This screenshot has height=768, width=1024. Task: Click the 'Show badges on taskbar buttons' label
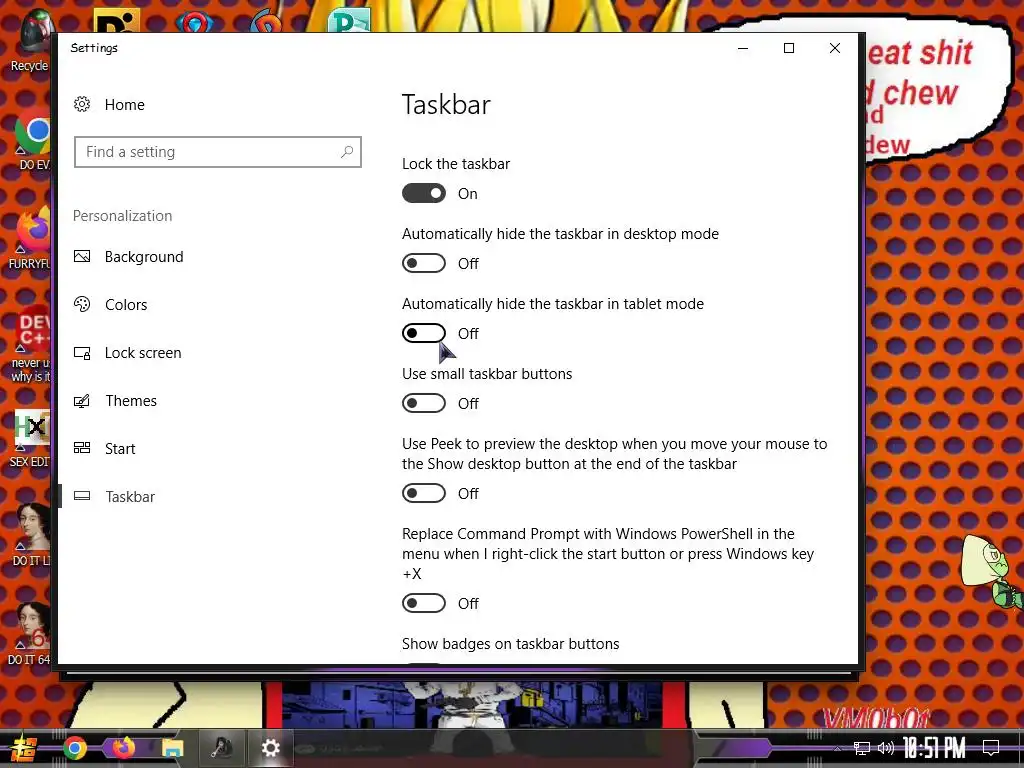(x=511, y=644)
